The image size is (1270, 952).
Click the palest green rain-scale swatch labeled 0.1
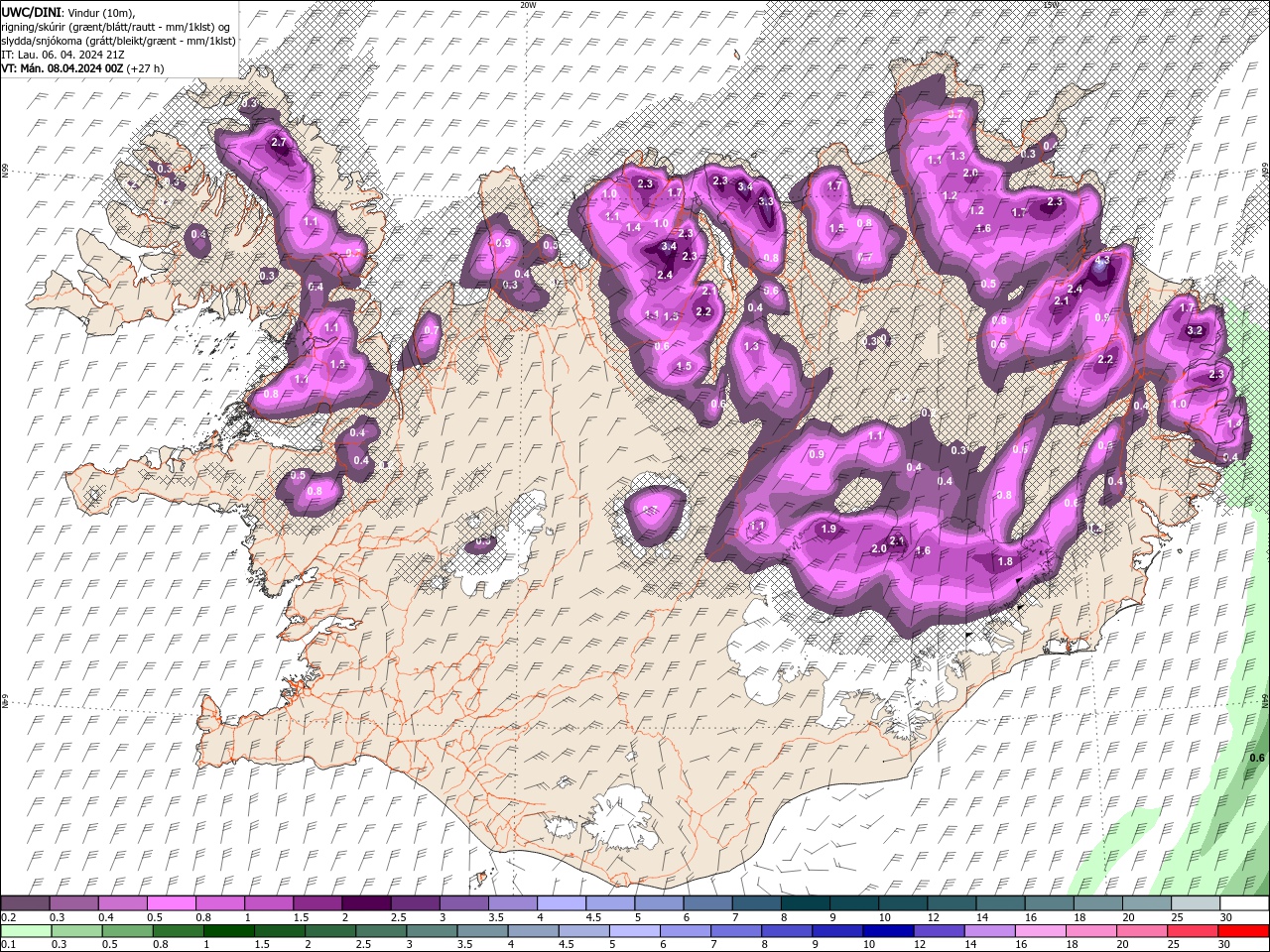coord(27,931)
